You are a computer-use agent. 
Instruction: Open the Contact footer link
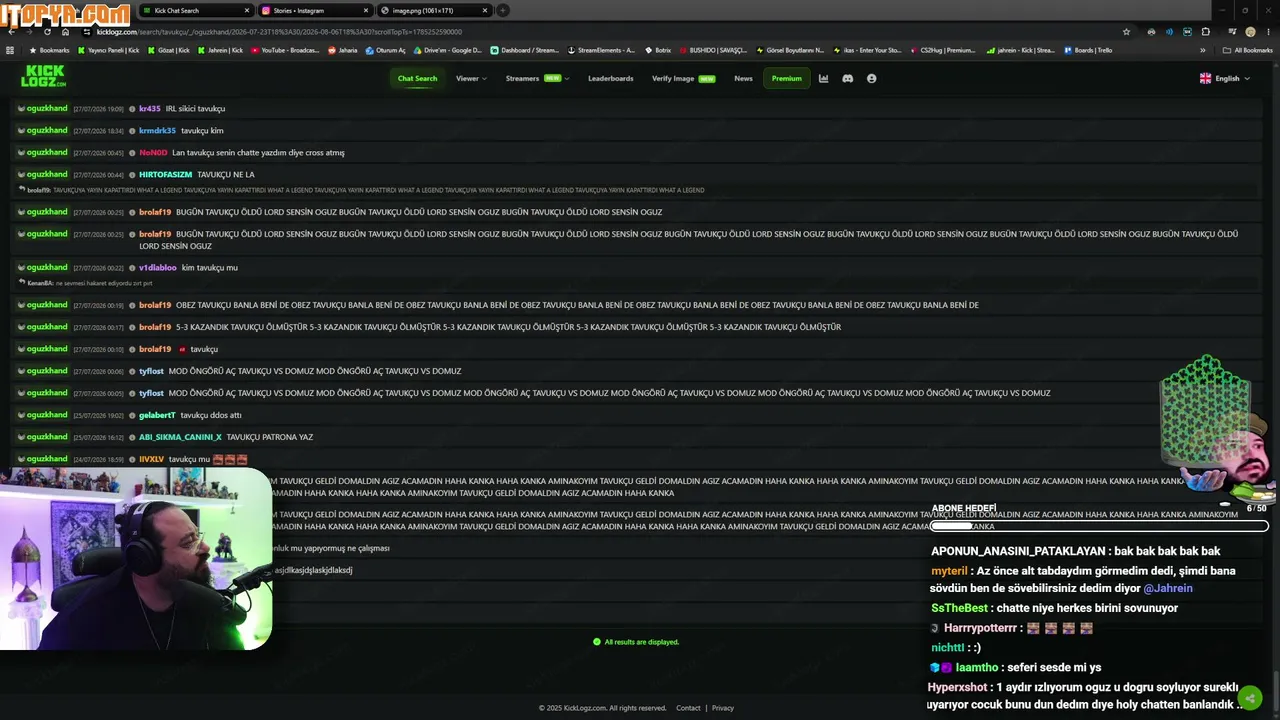688,708
